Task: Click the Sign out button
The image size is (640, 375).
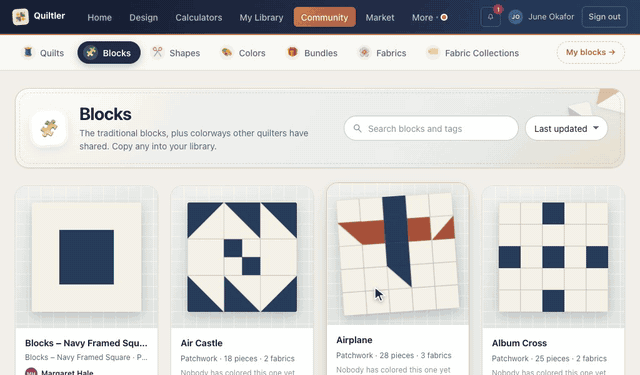Action: [604, 17]
